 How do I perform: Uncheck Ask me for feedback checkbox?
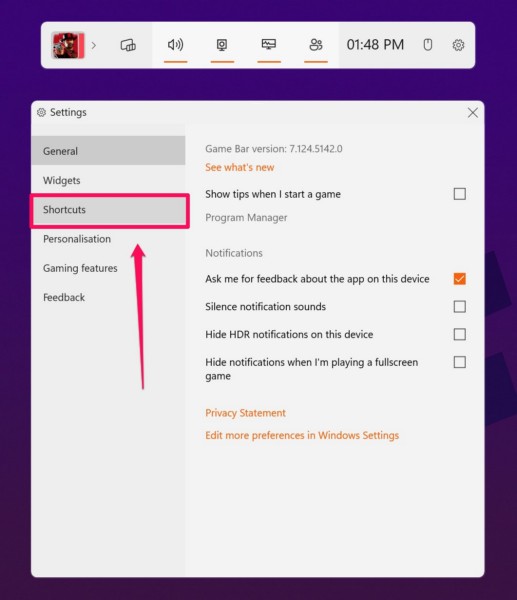point(460,279)
